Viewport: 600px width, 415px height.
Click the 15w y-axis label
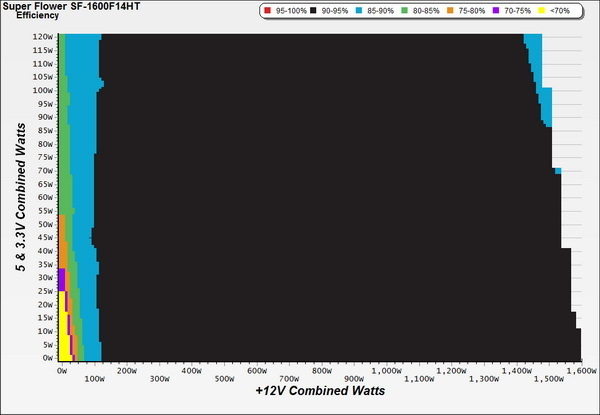point(45,318)
